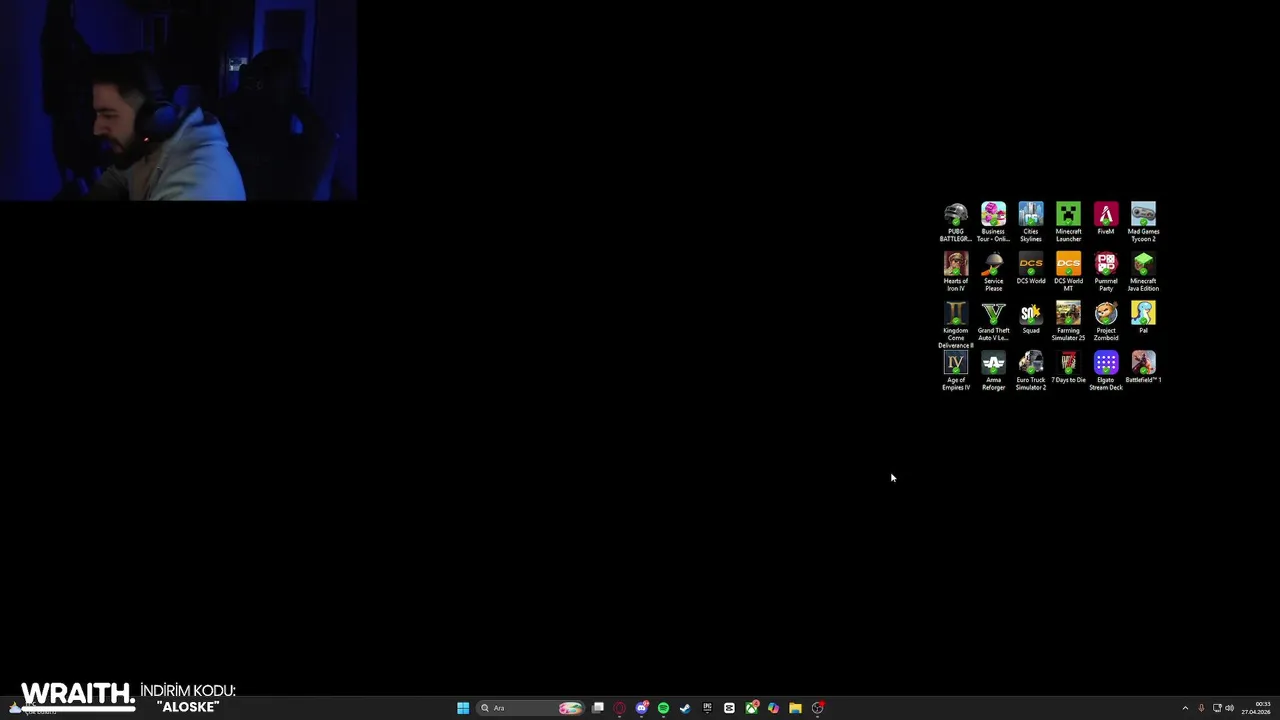Image resolution: width=1280 pixels, height=720 pixels.
Task: Open CapCut from the taskbar
Action: click(729, 708)
